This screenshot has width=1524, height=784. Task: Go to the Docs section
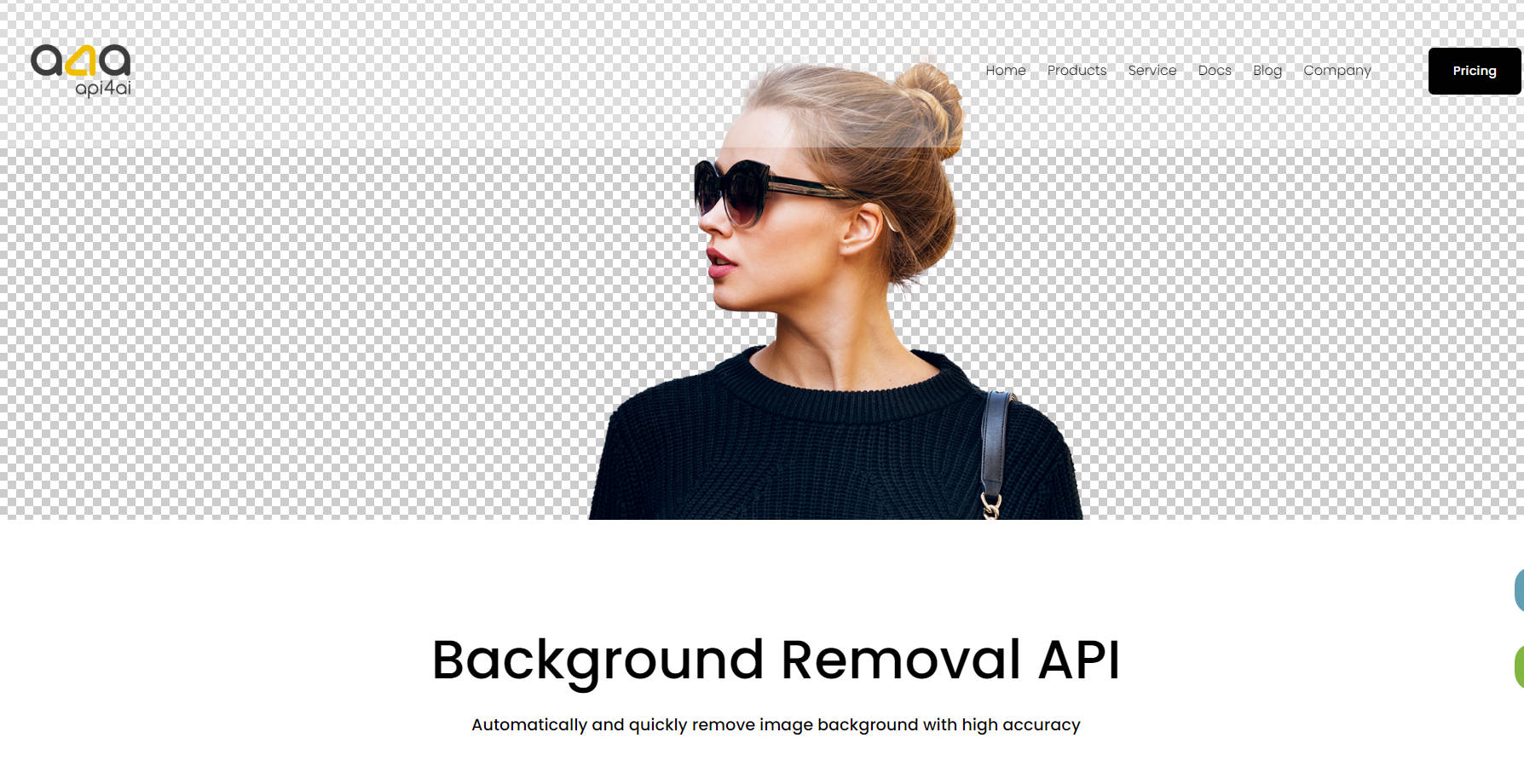(x=1214, y=71)
